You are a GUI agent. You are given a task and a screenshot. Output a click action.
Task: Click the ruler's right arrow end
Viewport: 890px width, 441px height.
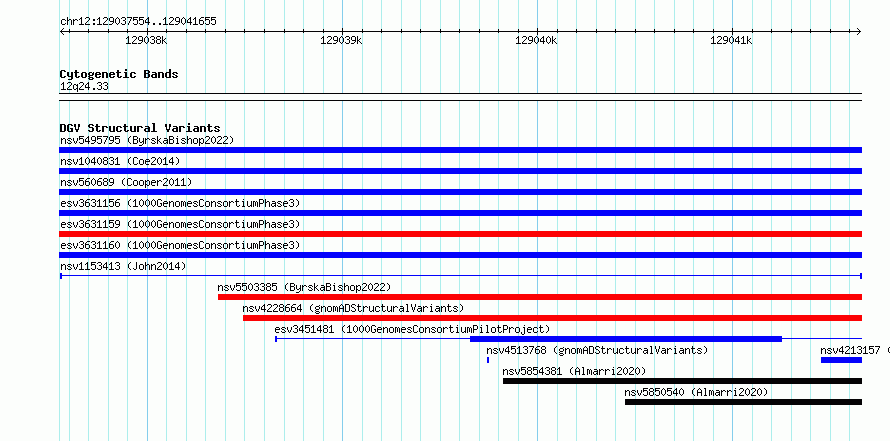tap(859, 31)
